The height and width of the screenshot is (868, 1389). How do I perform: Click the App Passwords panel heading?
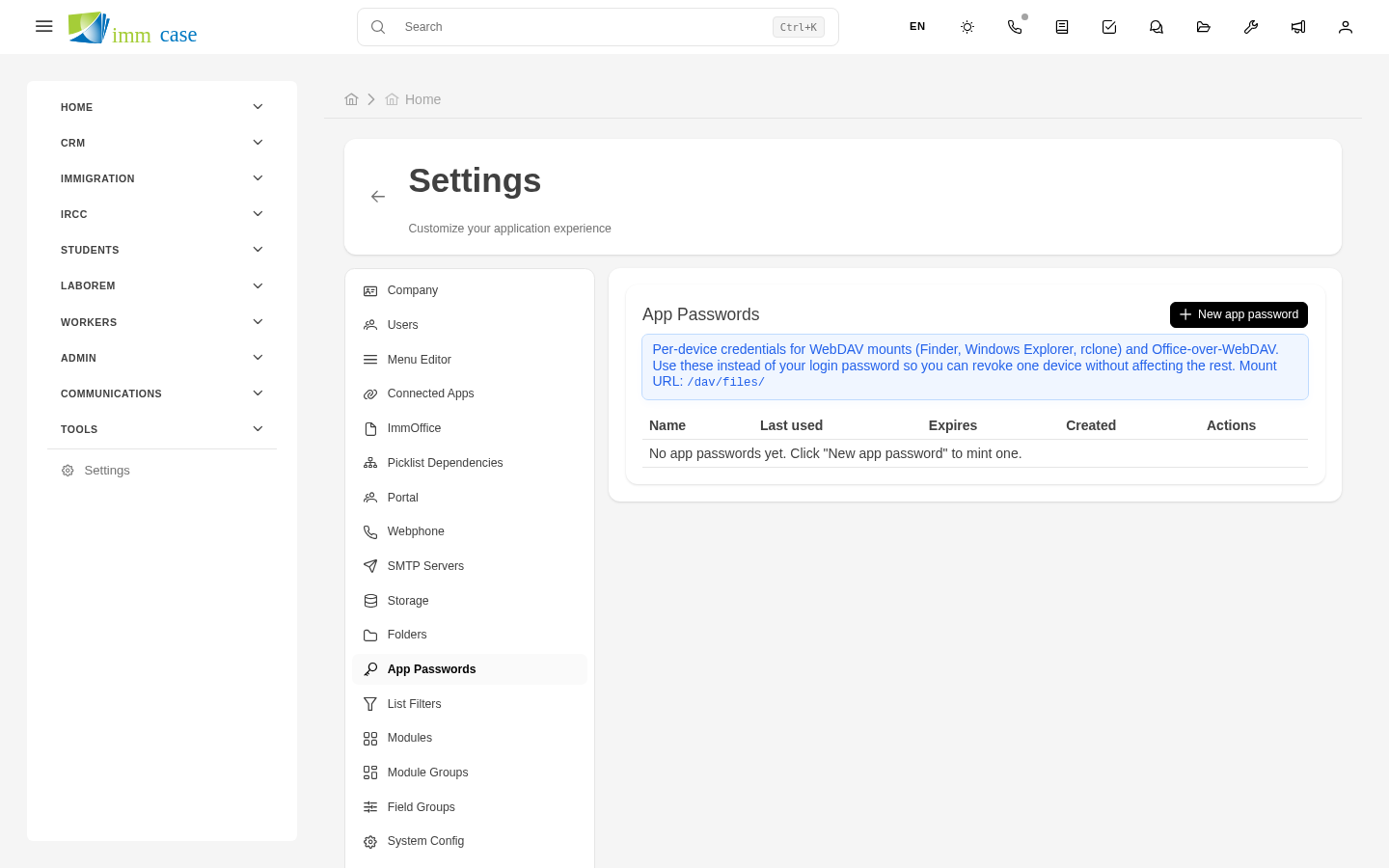pos(700,314)
